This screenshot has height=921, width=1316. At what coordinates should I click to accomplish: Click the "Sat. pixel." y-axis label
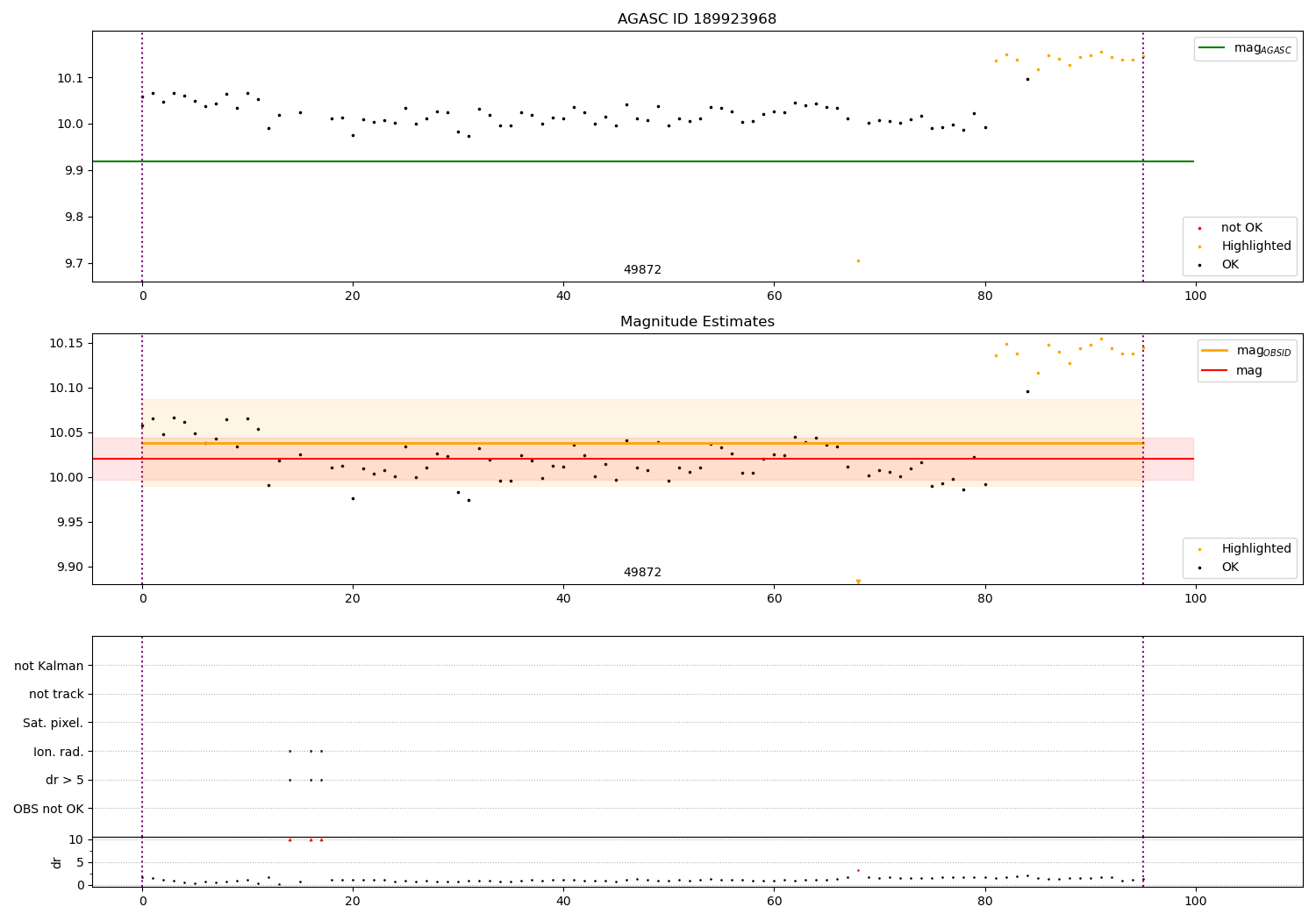pos(54,724)
